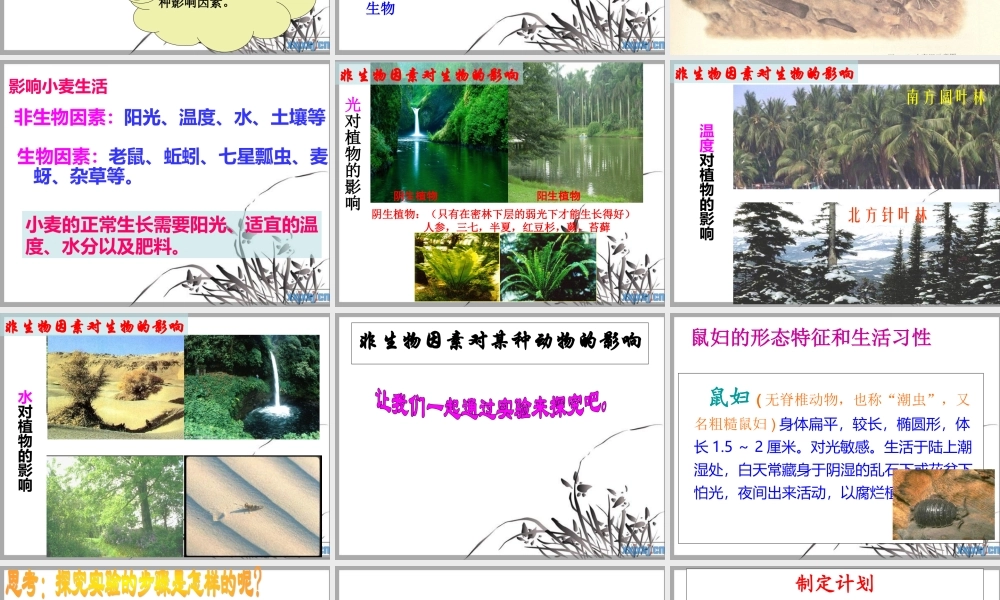Open the slide titled 制定计划
Viewport: 1000px width, 600px height.
coord(834,583)
